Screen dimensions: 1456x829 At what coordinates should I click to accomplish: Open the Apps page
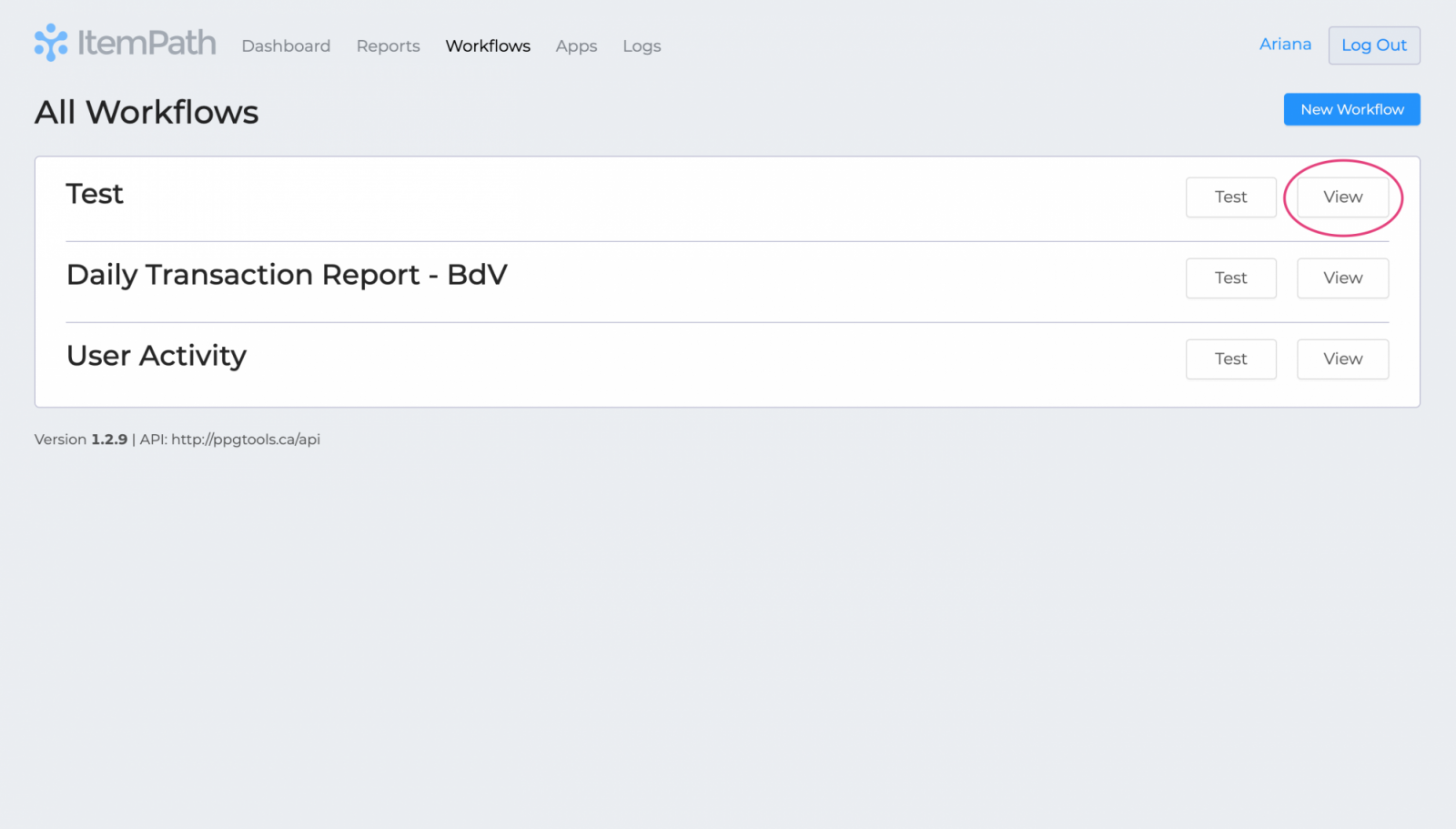click(x=576, y=45)
